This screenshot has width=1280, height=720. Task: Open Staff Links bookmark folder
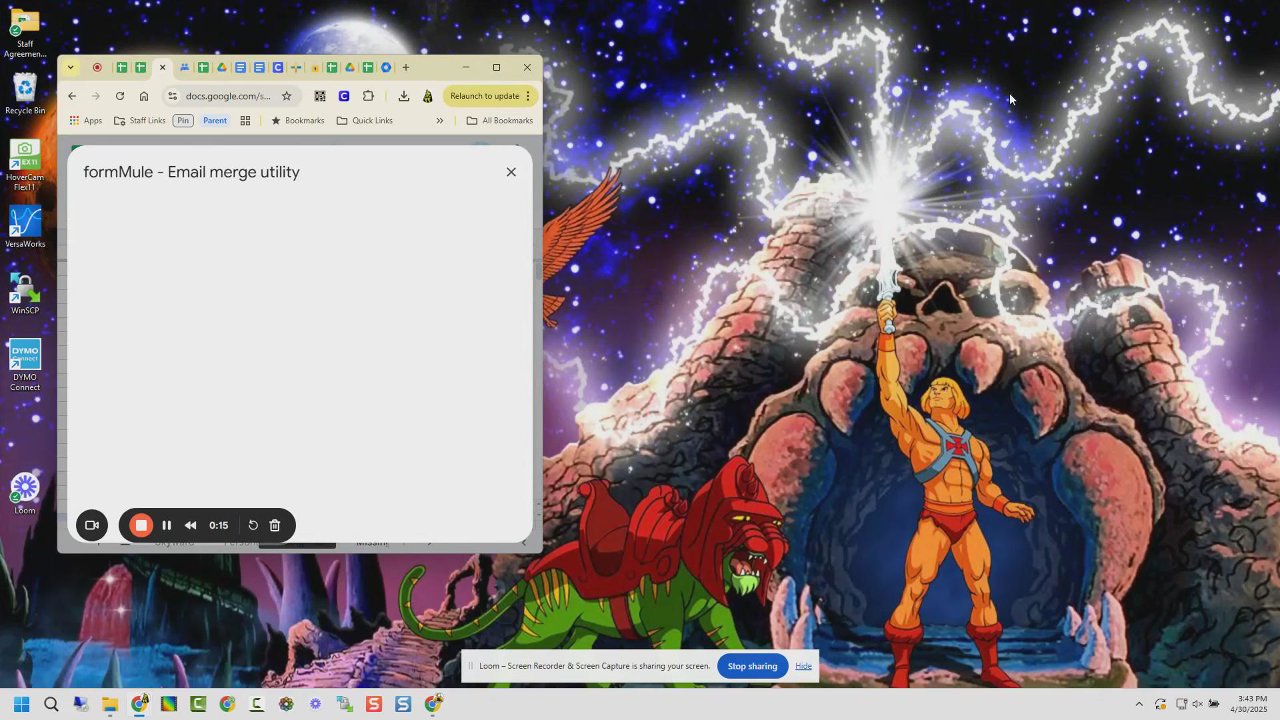pyautogui.click(x=140, y=120)
